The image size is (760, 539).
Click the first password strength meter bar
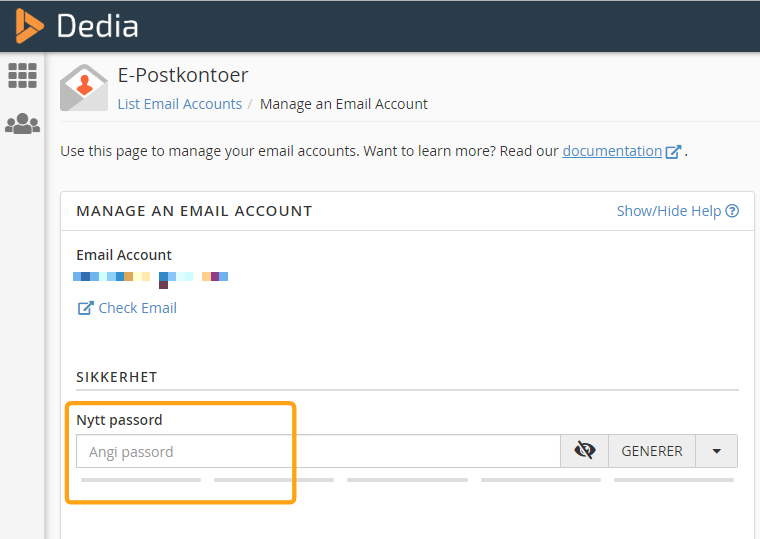point(140,480)
